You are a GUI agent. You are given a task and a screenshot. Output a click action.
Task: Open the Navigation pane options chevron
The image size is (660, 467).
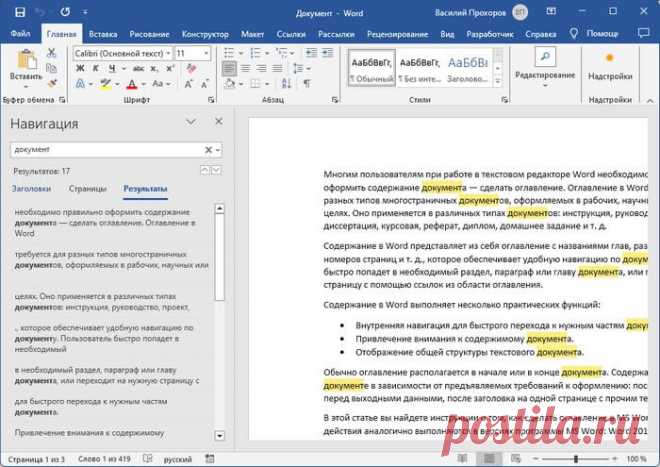(x=191, y=122)
